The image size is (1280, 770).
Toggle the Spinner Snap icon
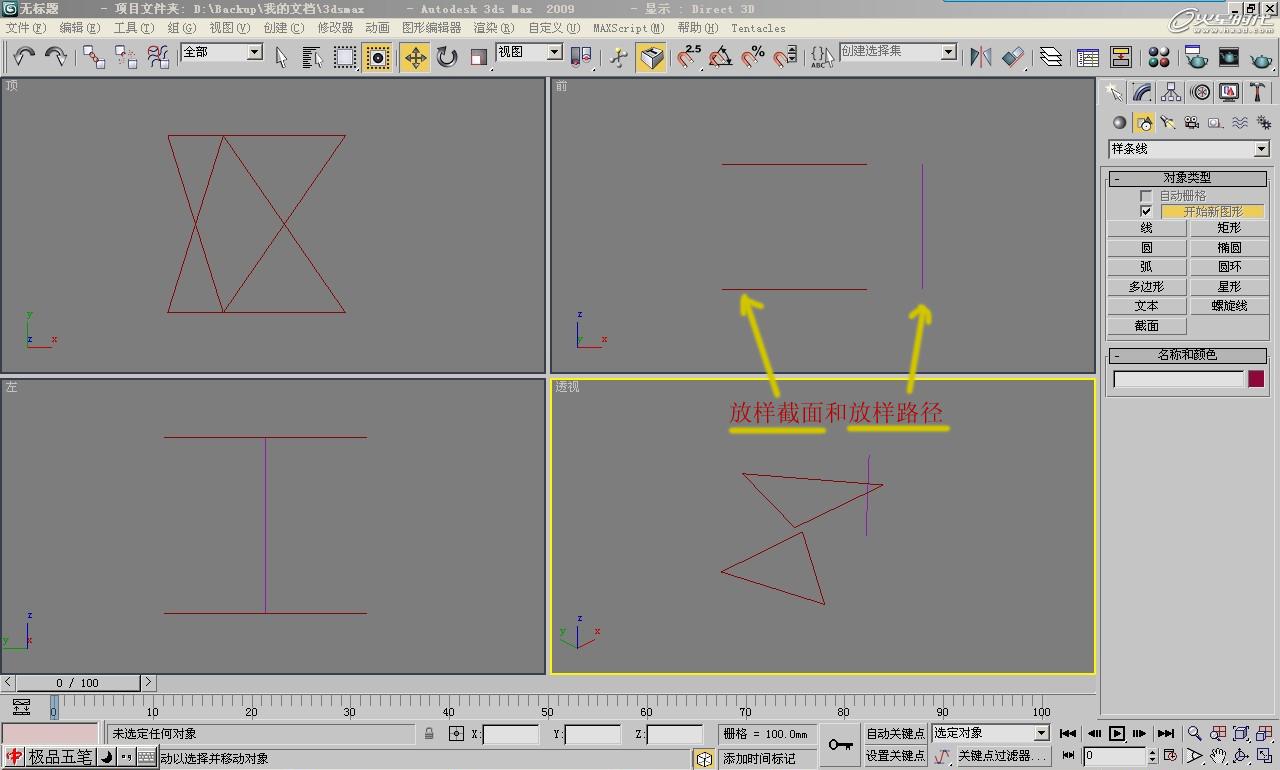[785, 57]
